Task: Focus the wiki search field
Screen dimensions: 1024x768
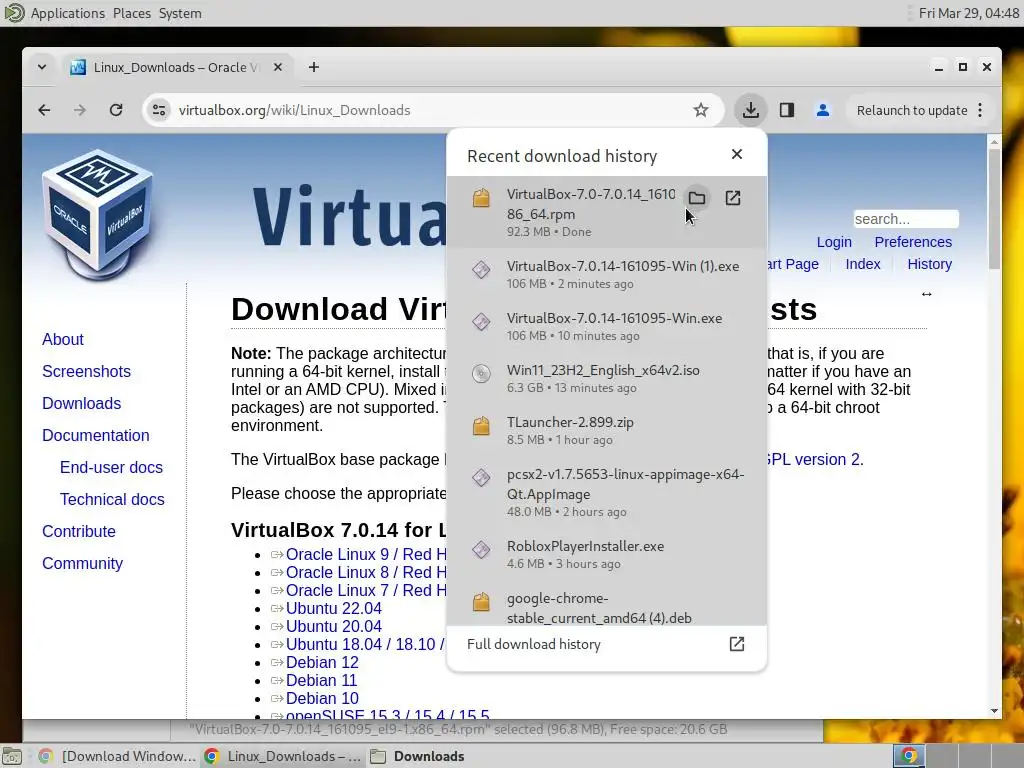Action: pos(906,219)
